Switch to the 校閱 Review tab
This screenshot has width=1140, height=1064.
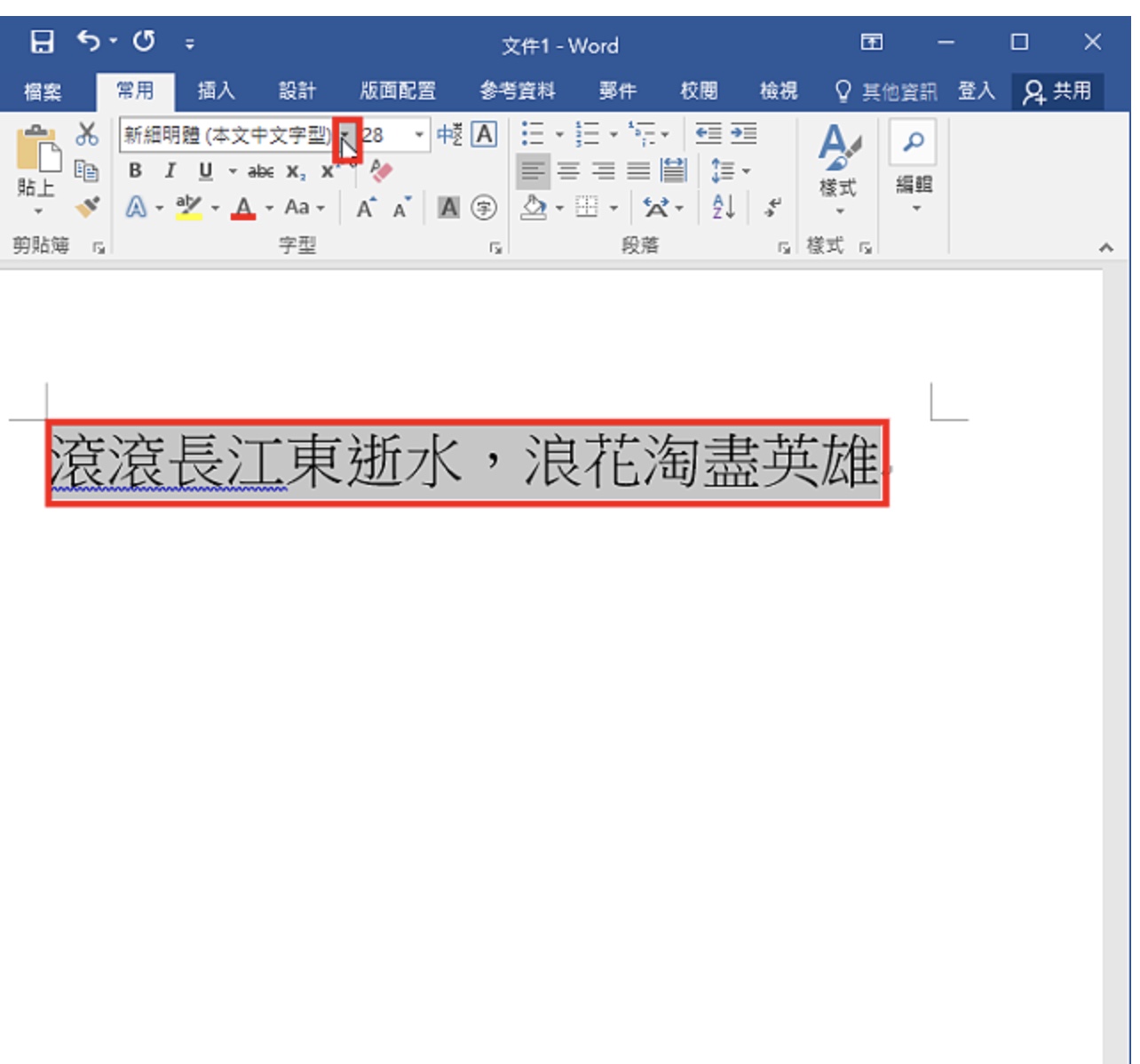[699, 91]
